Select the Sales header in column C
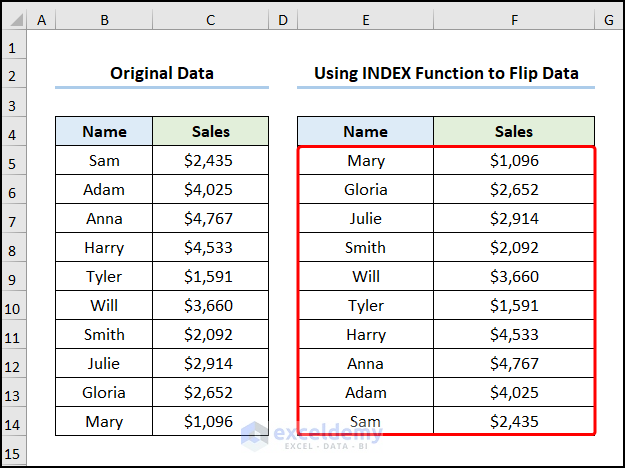 (x=210, y=131)
